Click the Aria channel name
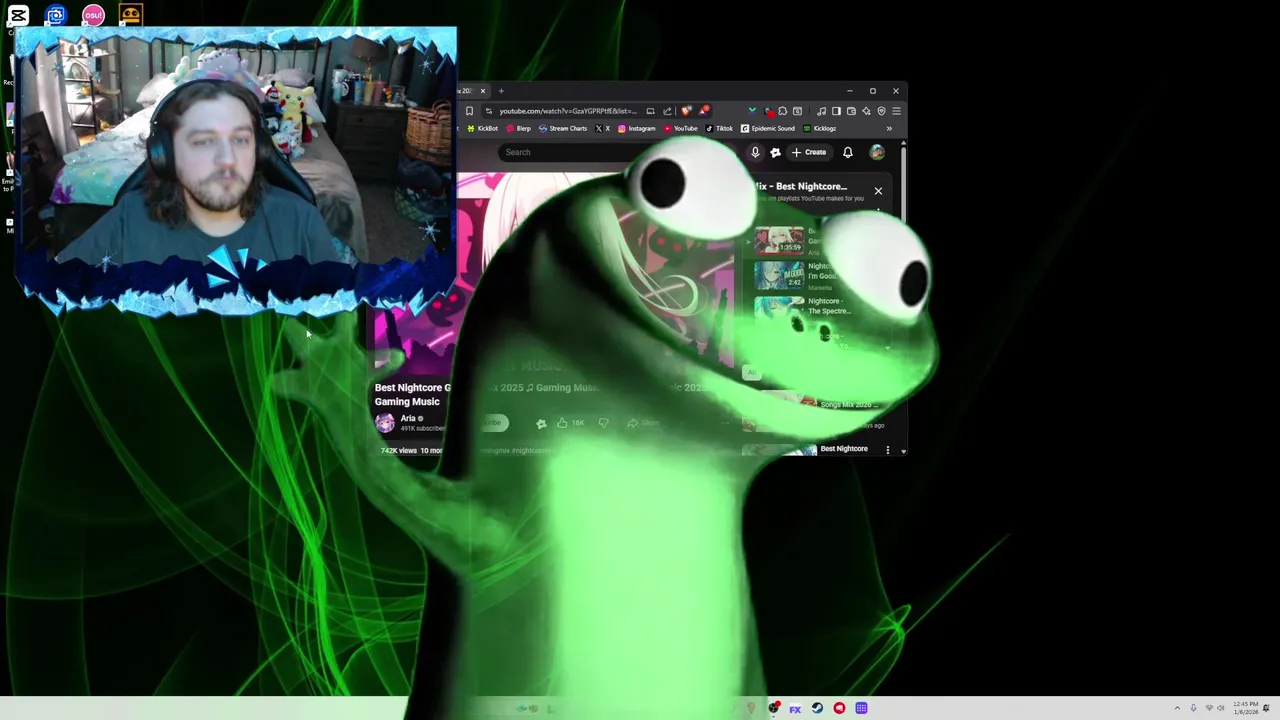 point(408,418)
